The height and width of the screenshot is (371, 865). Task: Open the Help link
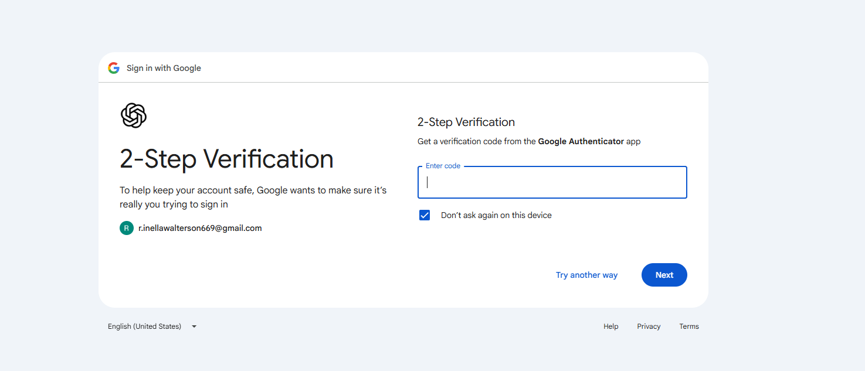(611, 326)
